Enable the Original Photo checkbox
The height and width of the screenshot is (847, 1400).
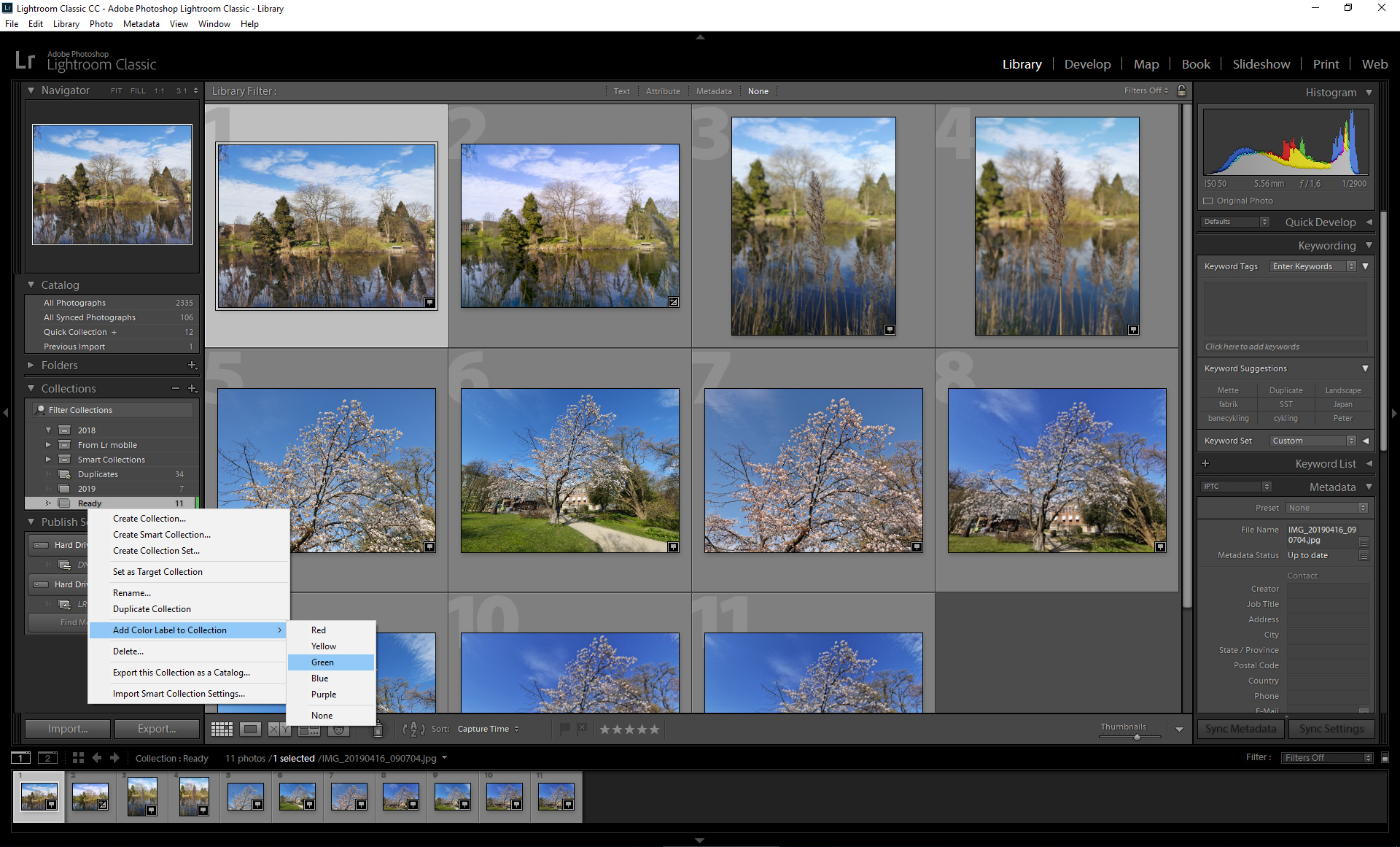click(1207, 201)
